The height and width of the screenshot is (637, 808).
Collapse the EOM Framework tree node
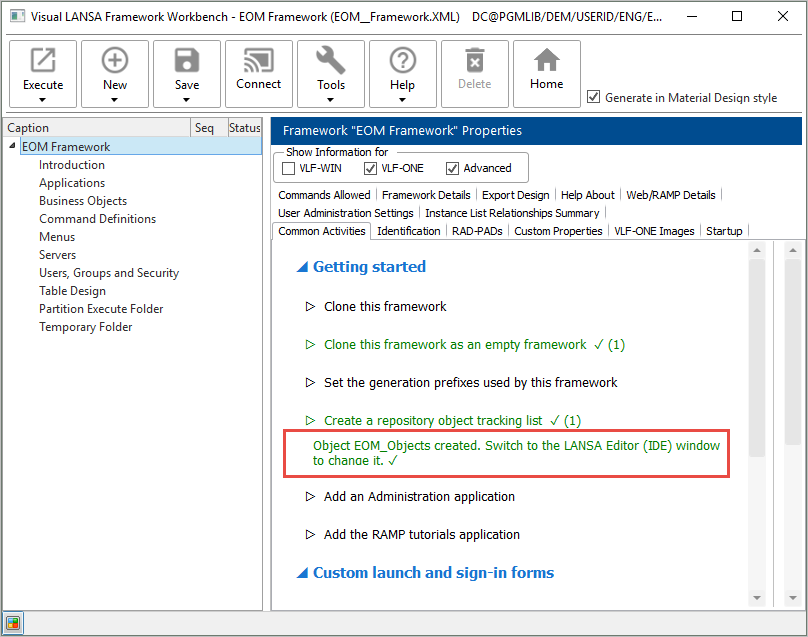point(12,146)
